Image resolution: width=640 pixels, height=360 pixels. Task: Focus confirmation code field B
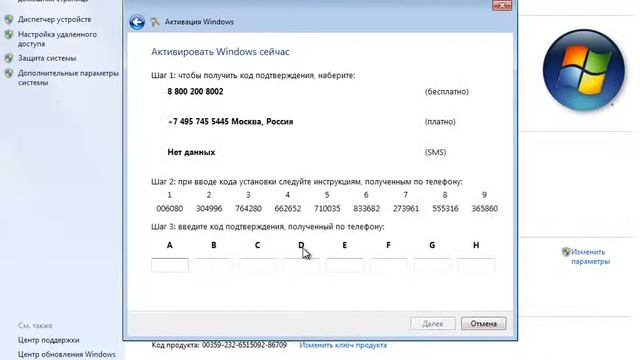pyautogui.click(x=213, y=265)
